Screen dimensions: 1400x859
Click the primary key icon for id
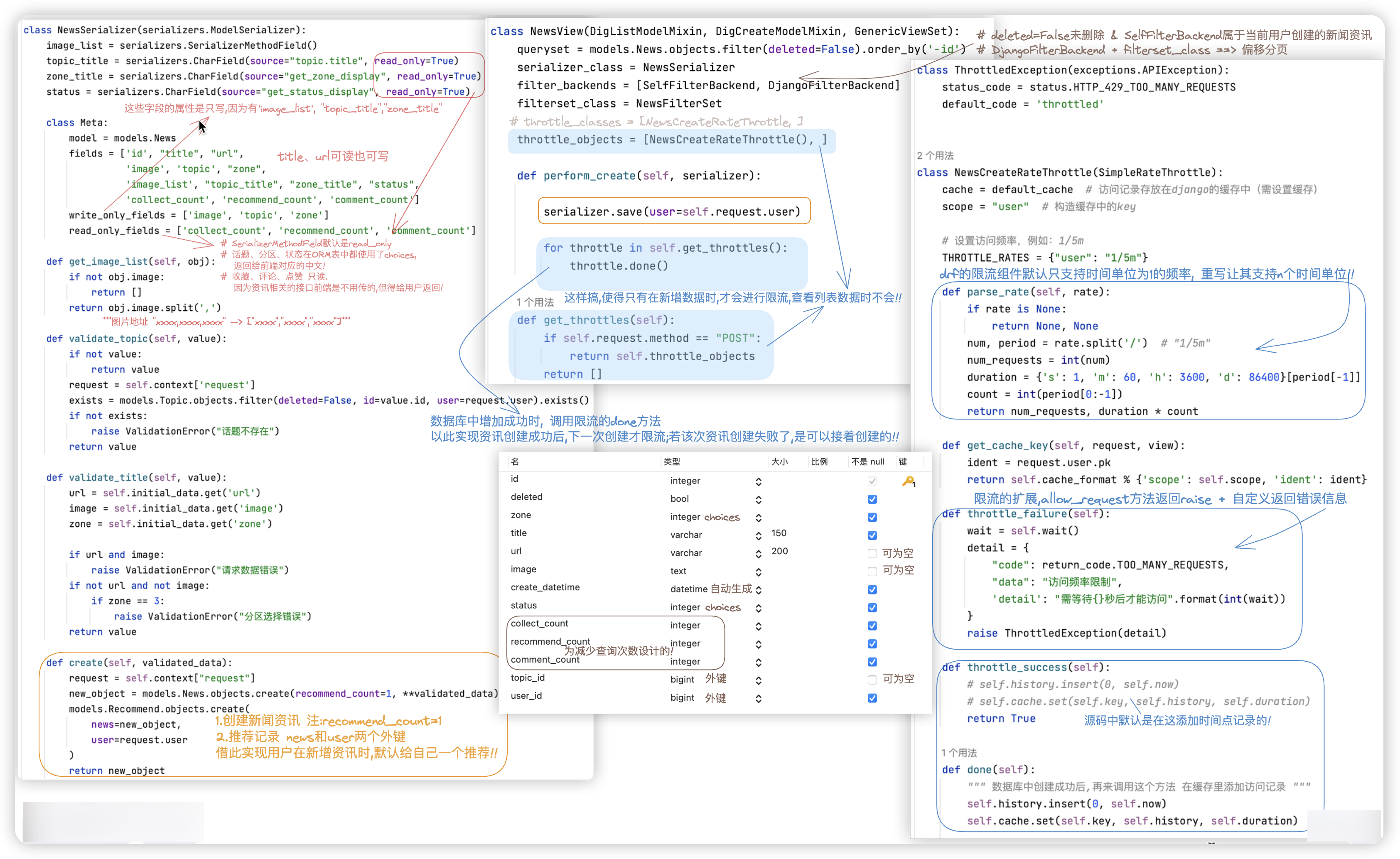(x=908, y=481)
